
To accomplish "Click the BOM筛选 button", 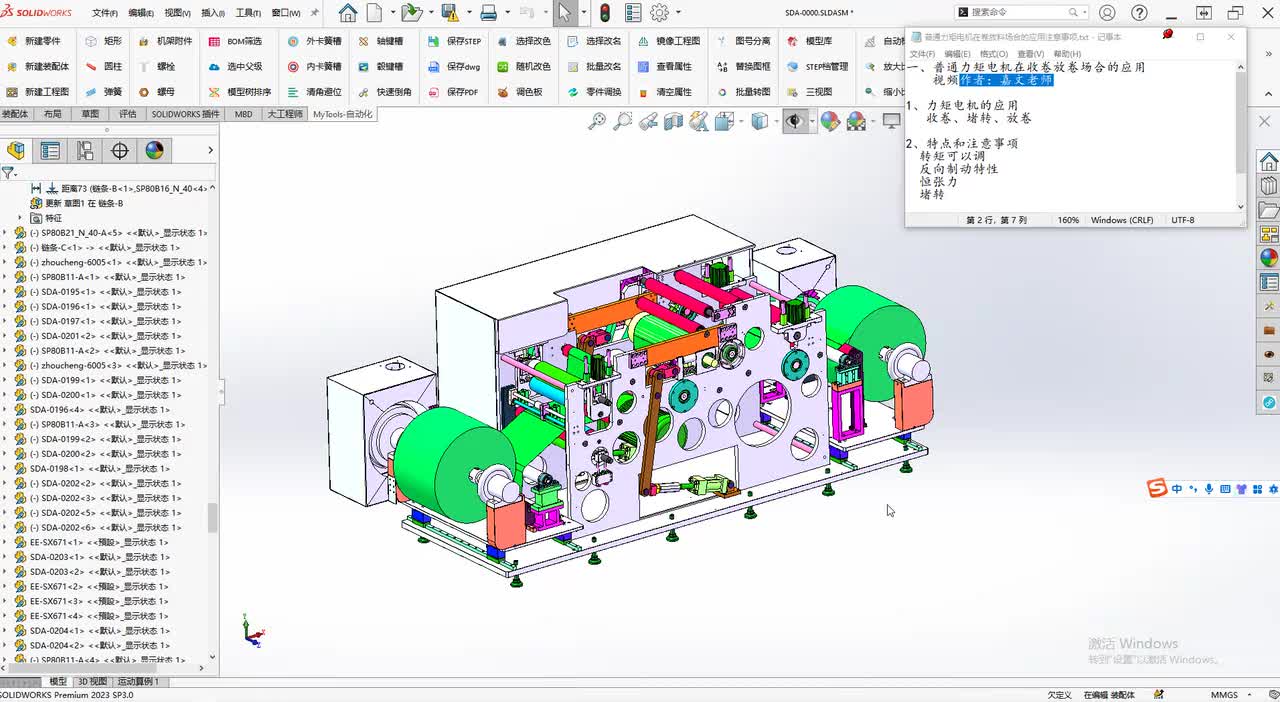I will pos(236,41).
